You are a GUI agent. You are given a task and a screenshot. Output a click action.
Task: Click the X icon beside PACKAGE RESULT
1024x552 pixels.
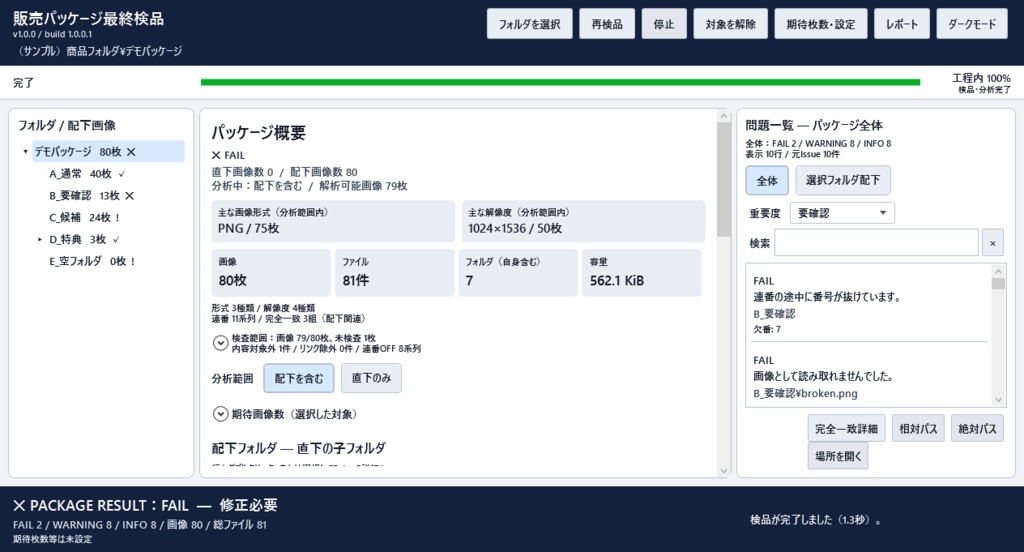pyautogui.click(x=19, y=506)
